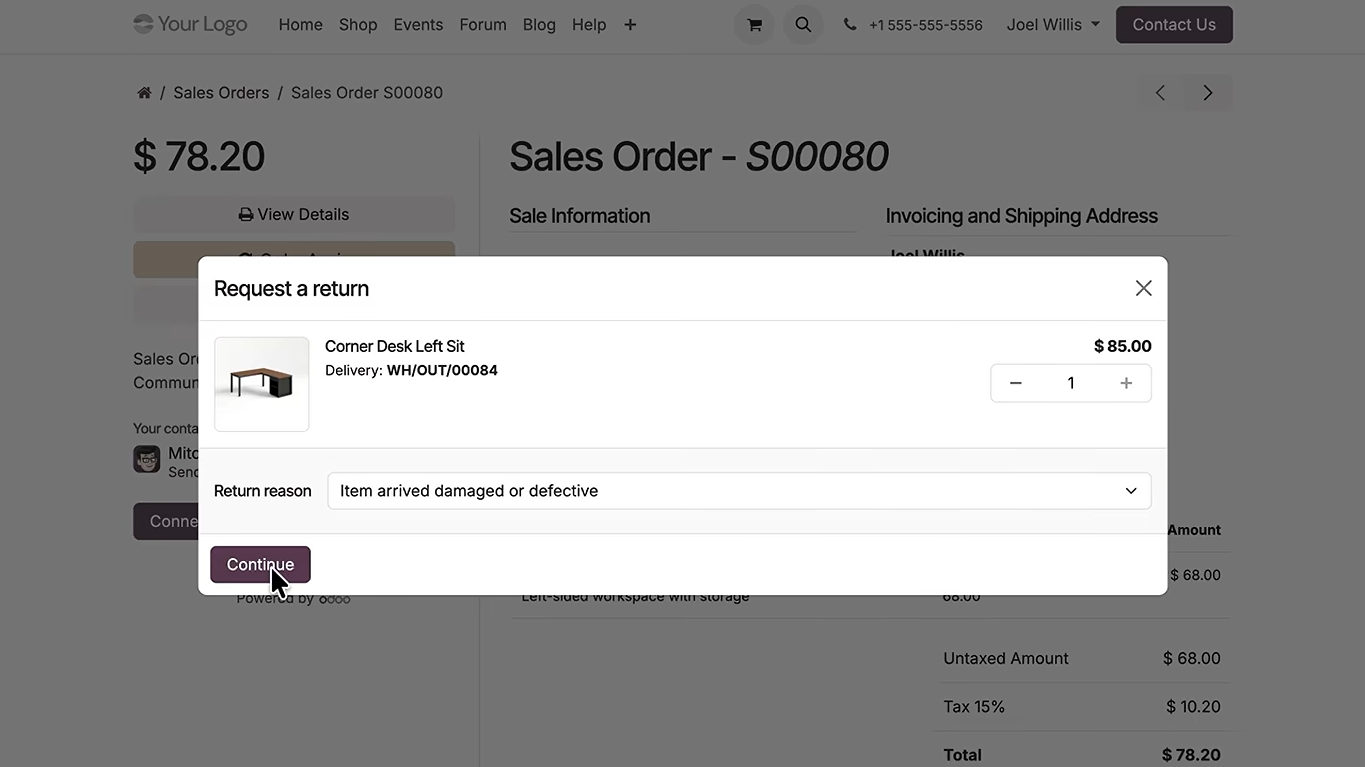Click the Contact Us button
Screen dimensions: 1365x767
pyautogui.click(x=1174, y=25)
